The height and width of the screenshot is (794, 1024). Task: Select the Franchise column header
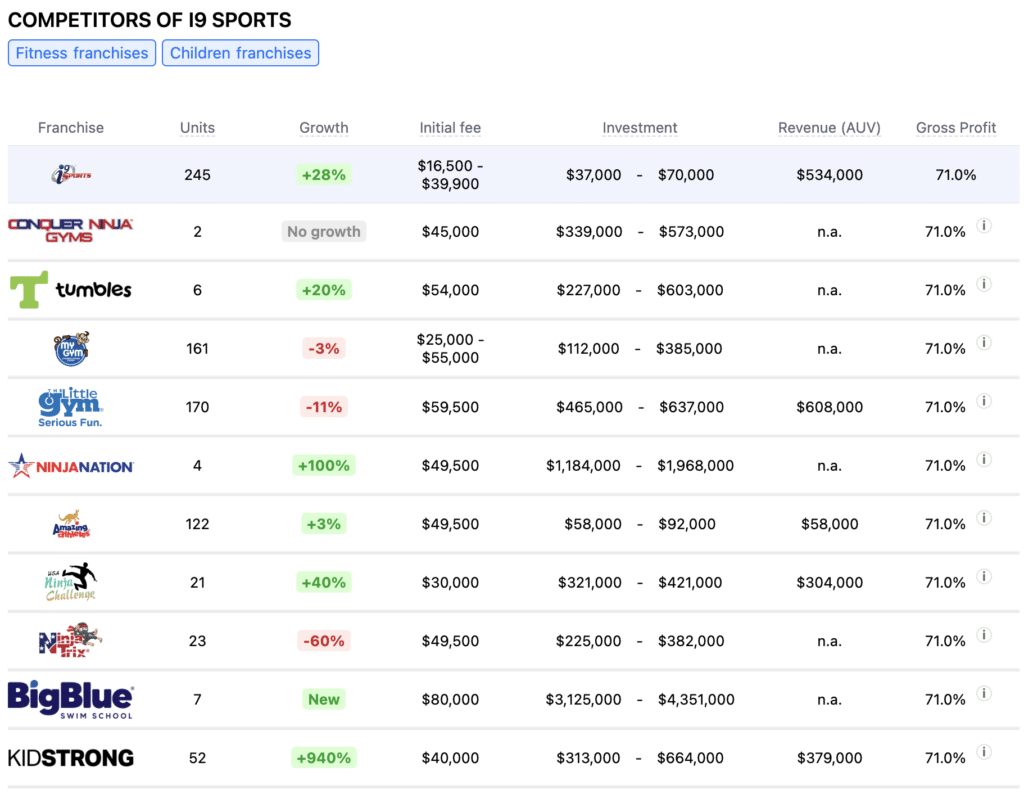coord(71,127)
